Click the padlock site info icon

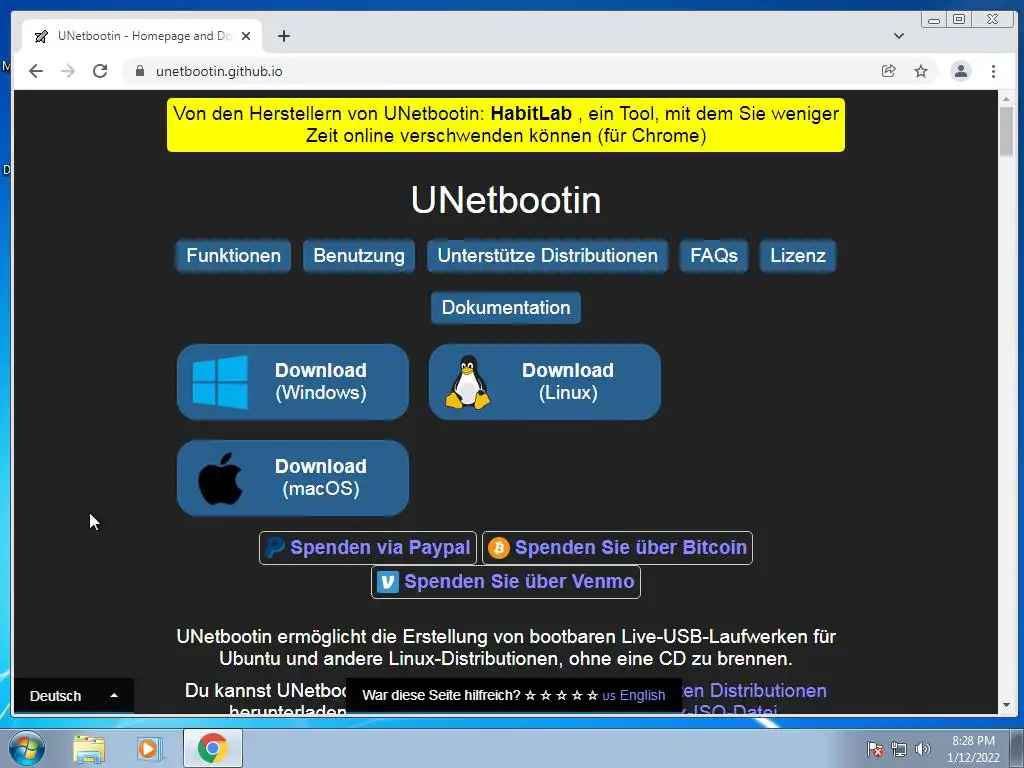[140, 71]
